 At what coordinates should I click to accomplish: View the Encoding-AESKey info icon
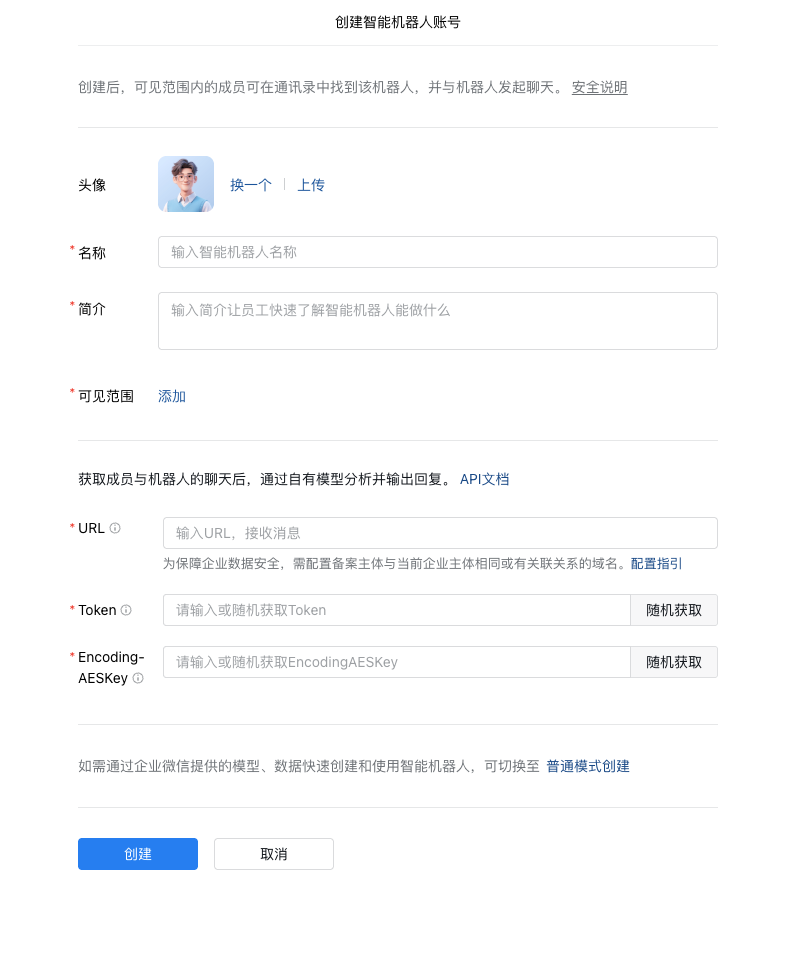pos(138,678)
